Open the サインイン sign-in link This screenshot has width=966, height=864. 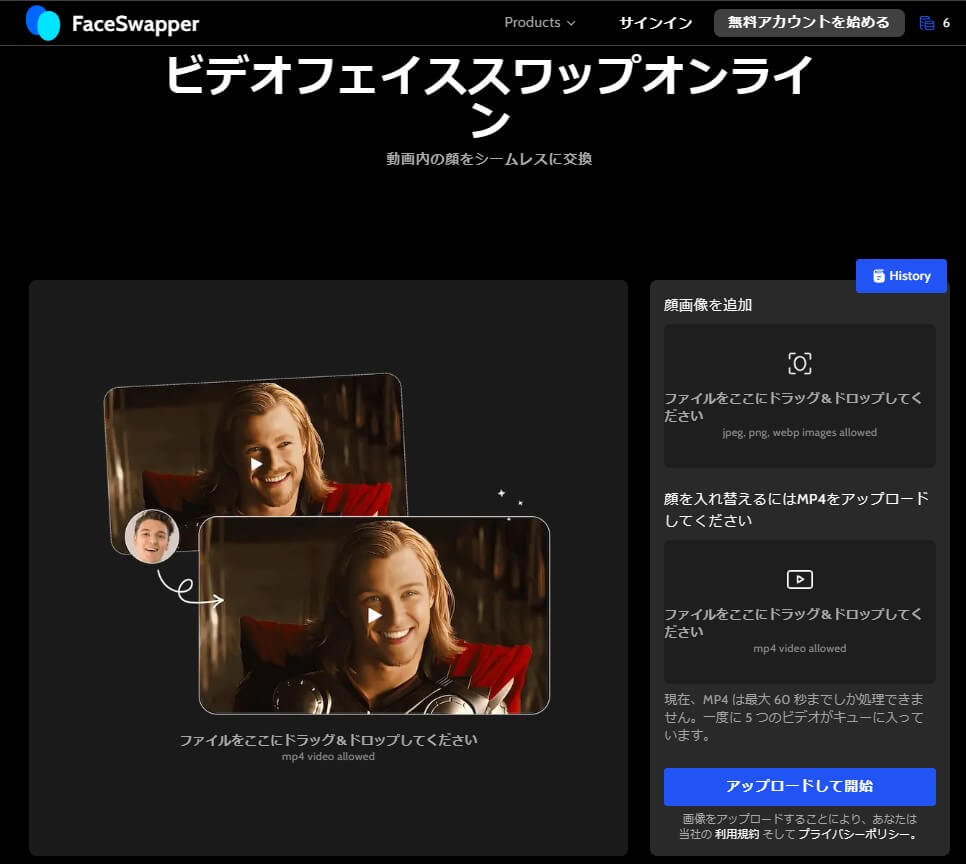[656, 23]
